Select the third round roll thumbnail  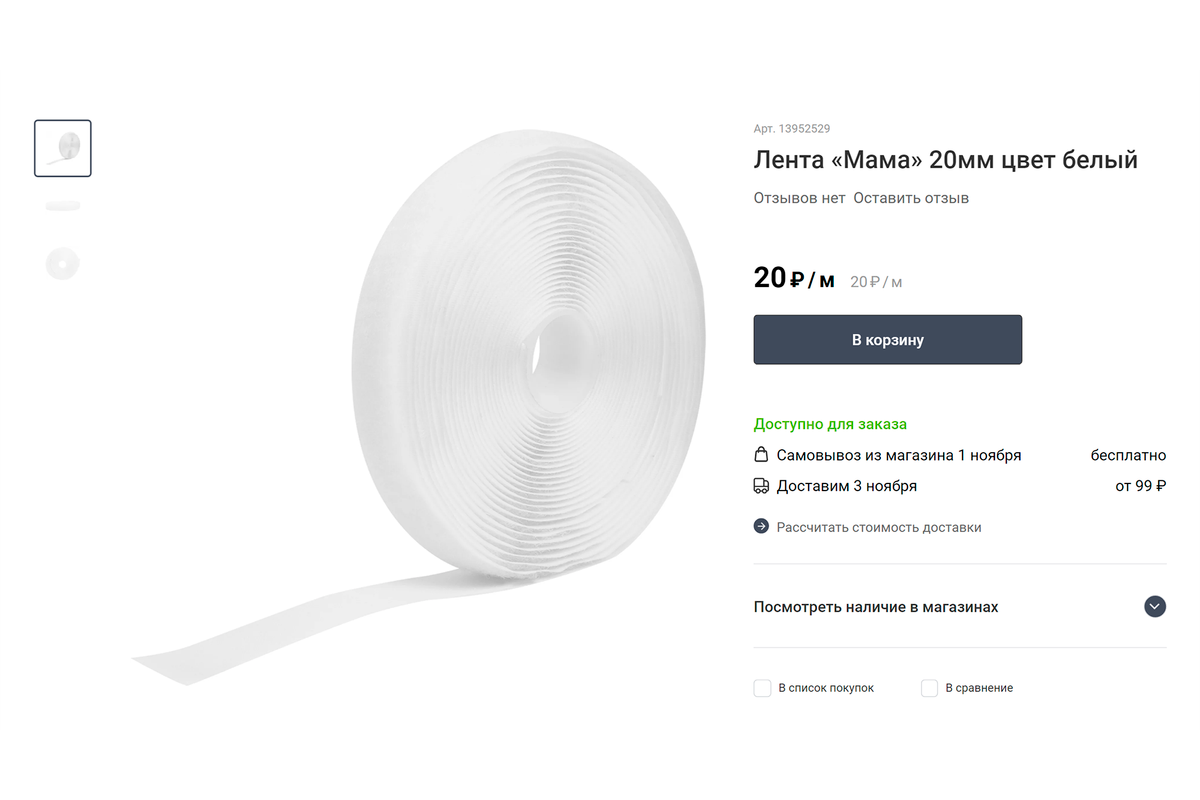[x=63, y=264]
